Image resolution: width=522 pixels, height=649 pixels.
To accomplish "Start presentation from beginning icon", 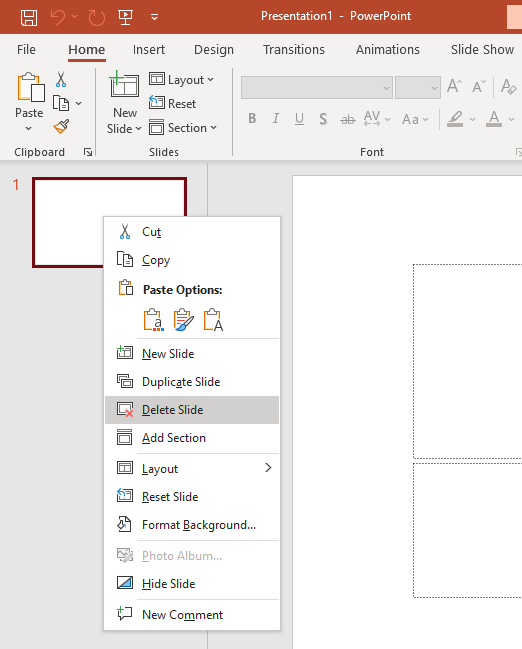I will [x=125, y=17].
